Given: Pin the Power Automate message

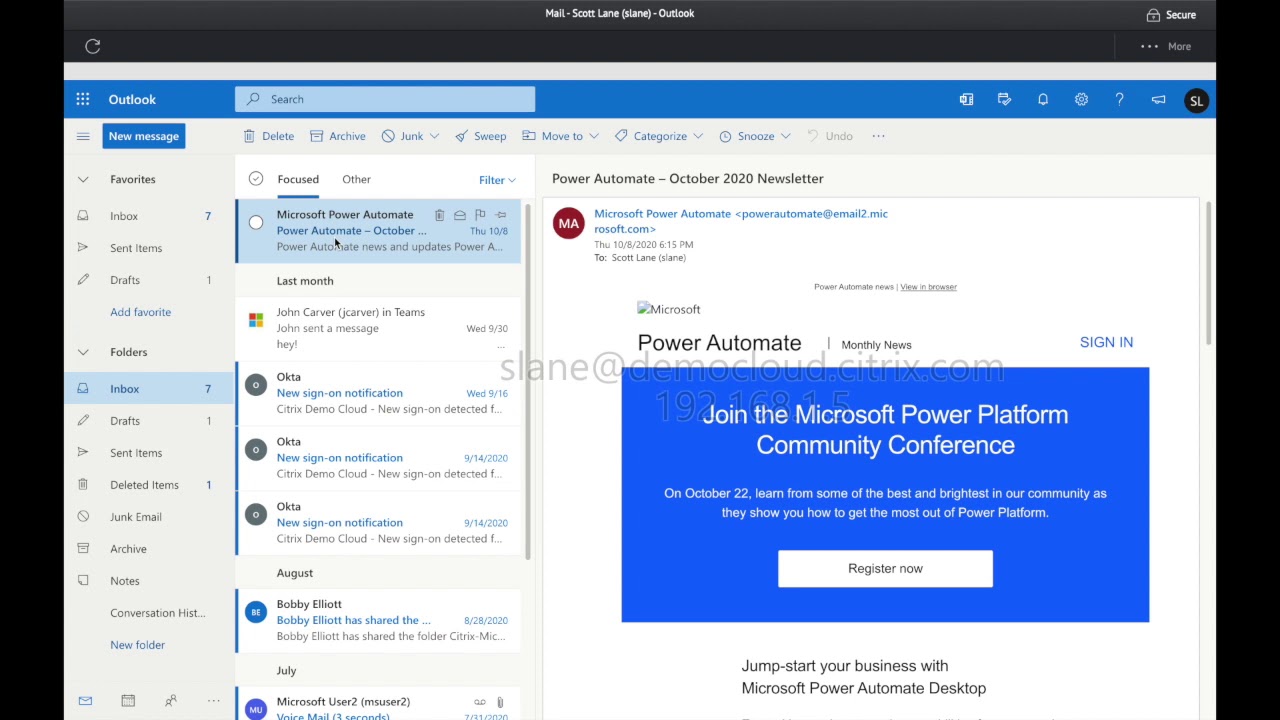Looking at the screenshot, I should [501, 215].
